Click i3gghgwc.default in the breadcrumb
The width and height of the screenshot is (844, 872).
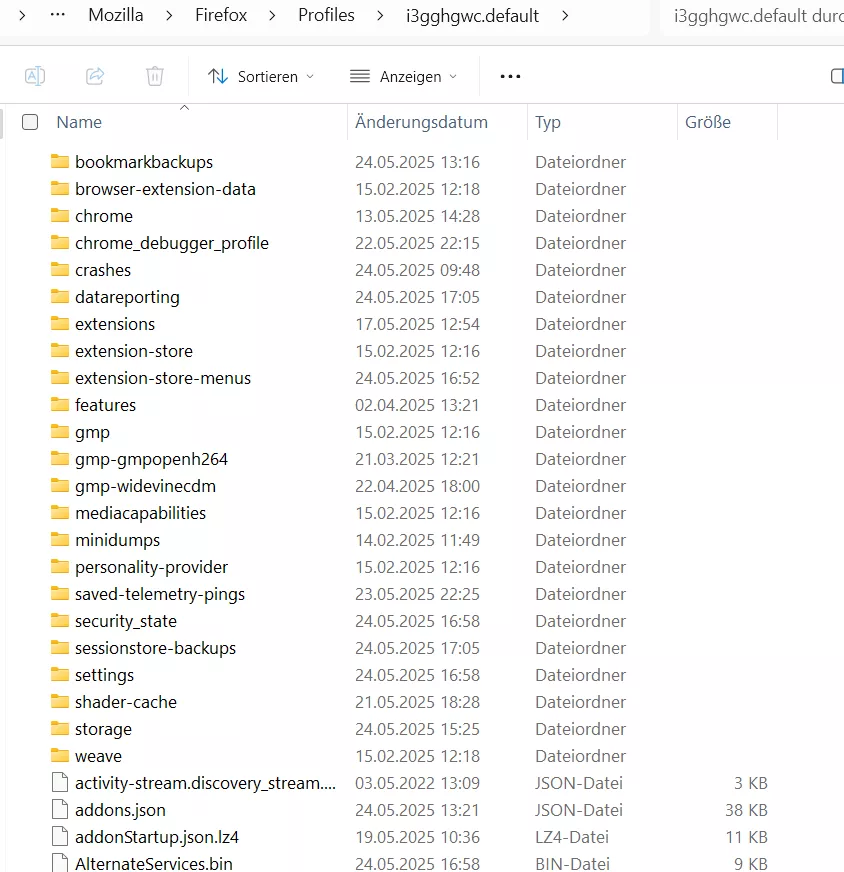[472, 16]
